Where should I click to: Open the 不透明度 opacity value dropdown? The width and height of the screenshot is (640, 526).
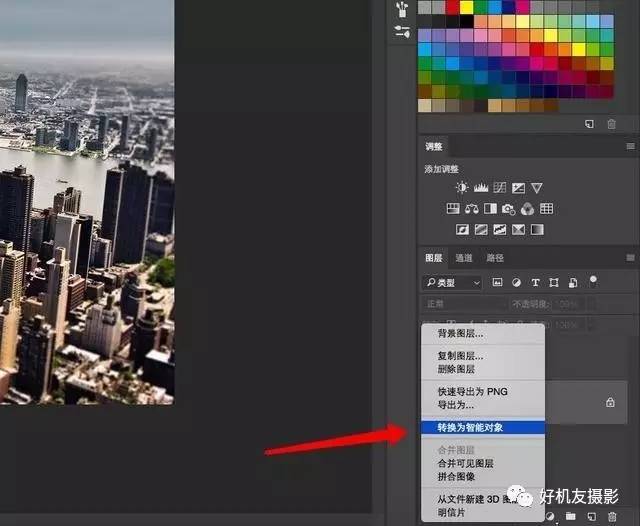tap(592, 304)
